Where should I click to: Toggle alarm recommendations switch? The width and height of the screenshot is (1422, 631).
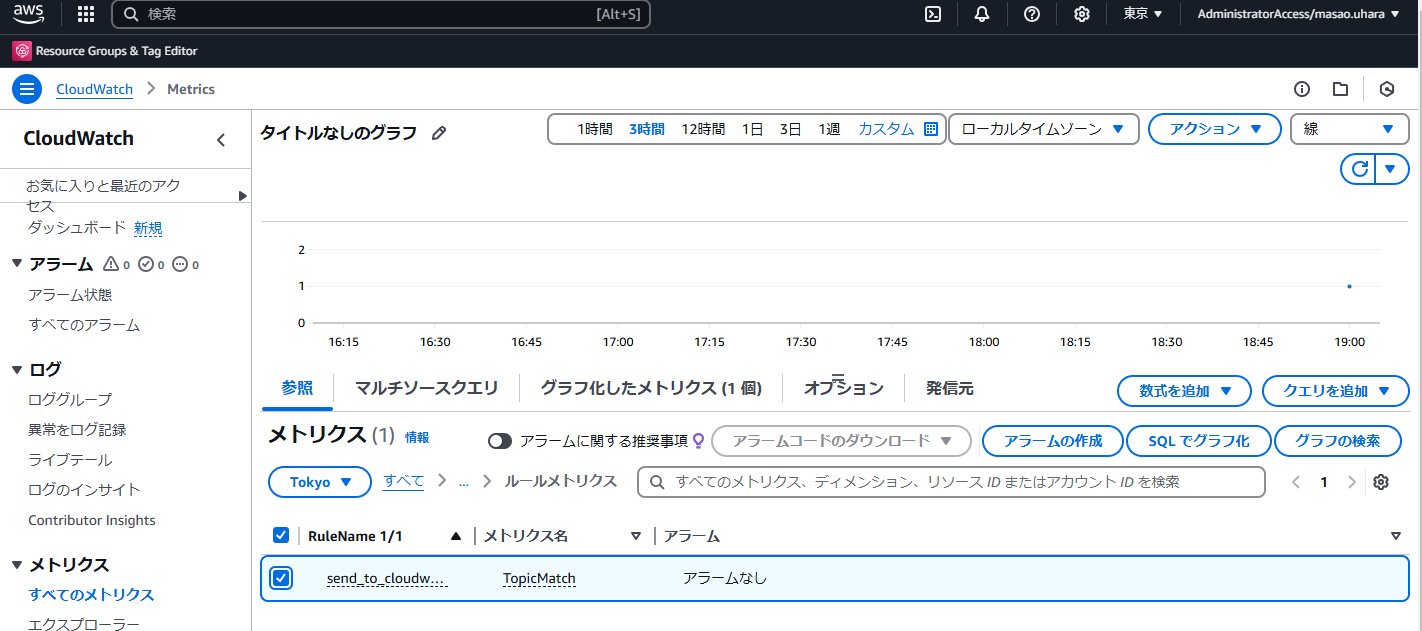(x=500, y=441)
